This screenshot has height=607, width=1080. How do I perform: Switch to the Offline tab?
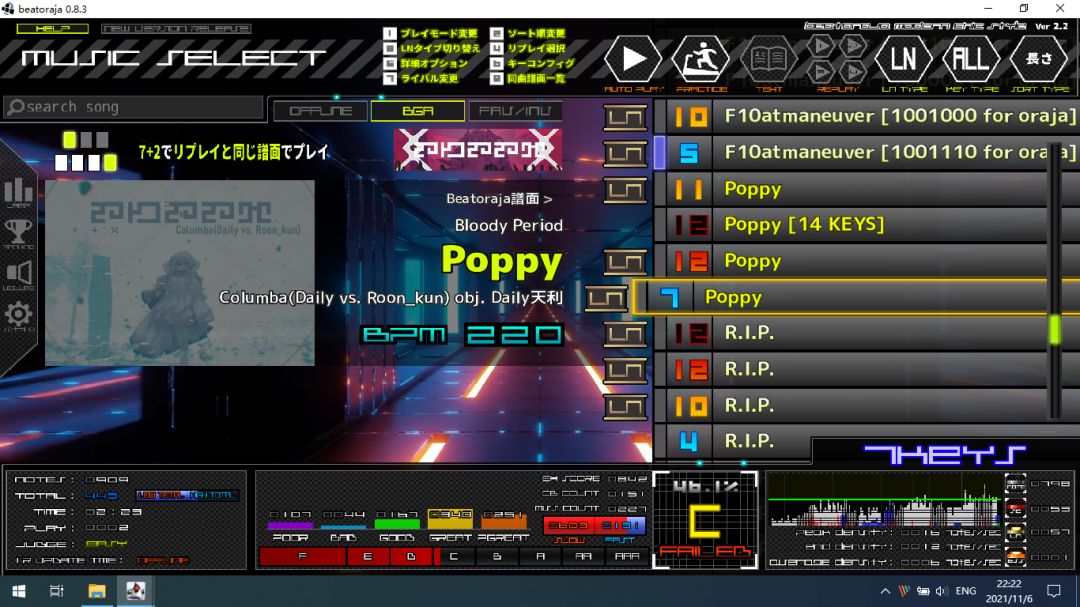pyautogui.click(x=320, y=111)
